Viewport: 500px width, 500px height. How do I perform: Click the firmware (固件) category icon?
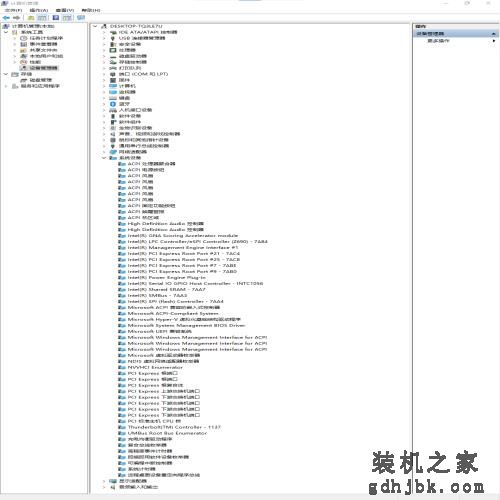(113, 80)
